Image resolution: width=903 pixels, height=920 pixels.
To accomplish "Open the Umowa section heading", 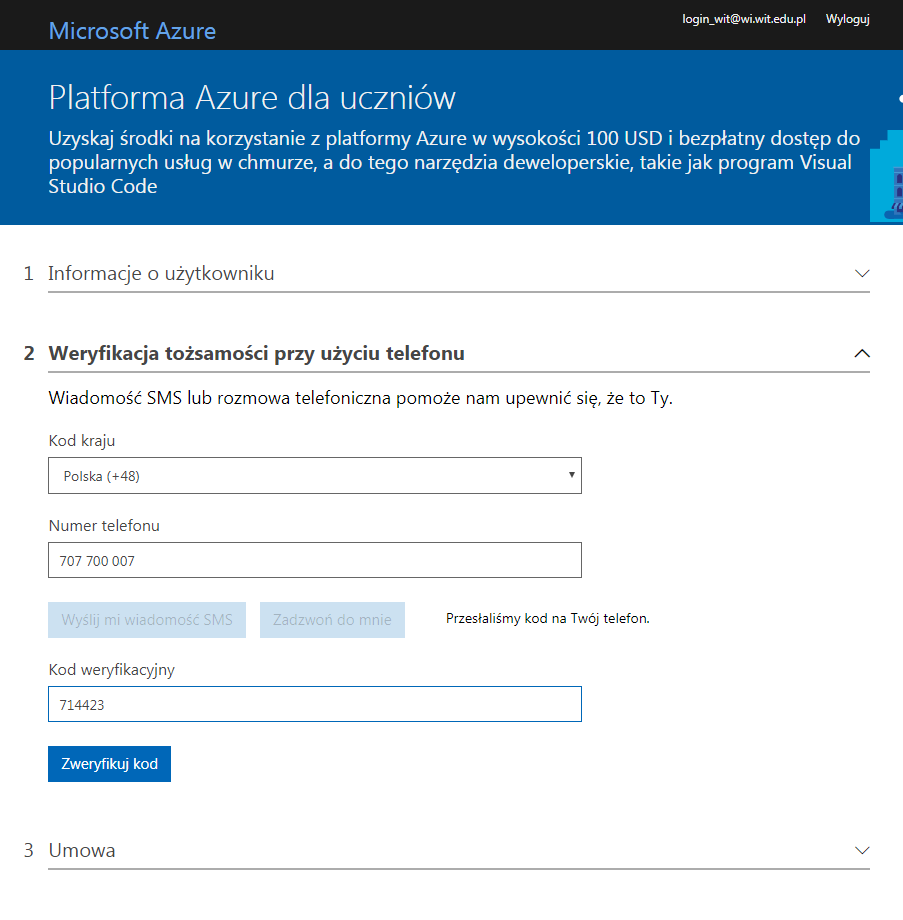I will tap(82, 850).
